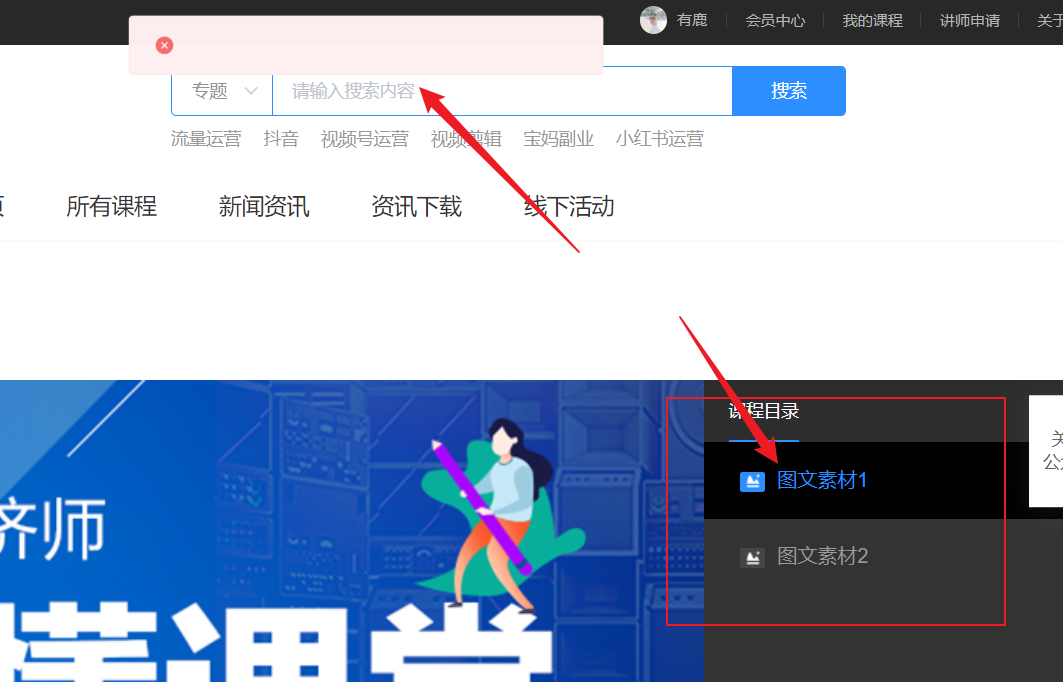Screen dimensions: 1063x682
Task: Open 我的课程 in the top bar
Action: (x=873, y=20)
